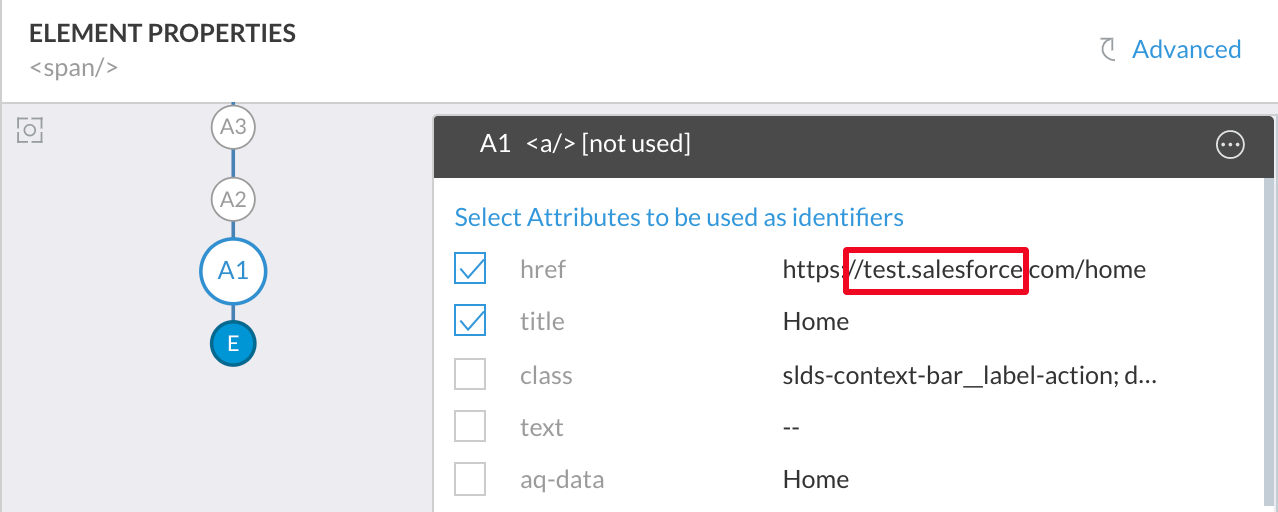The width and height of the screenshot is (1278, 512).
Task: Click the locate element target icon
Action: click(x=31, y=130)
